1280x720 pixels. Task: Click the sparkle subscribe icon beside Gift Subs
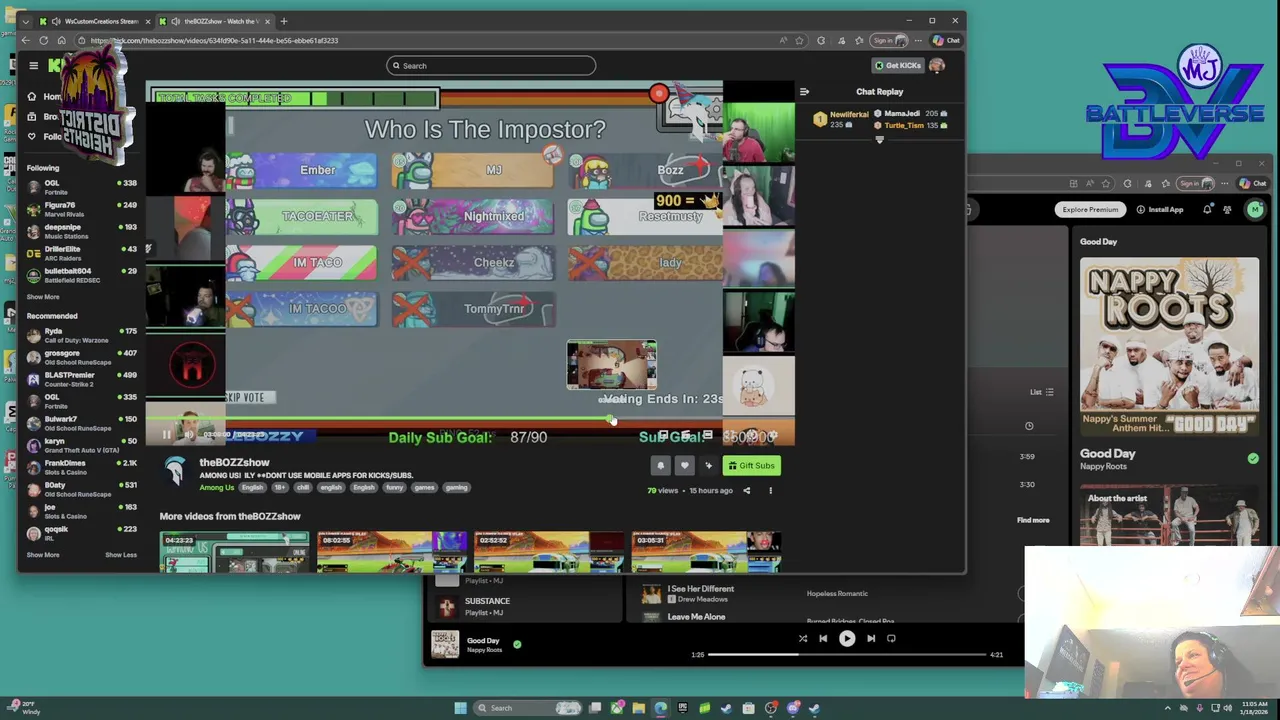(x=708, y=465)
